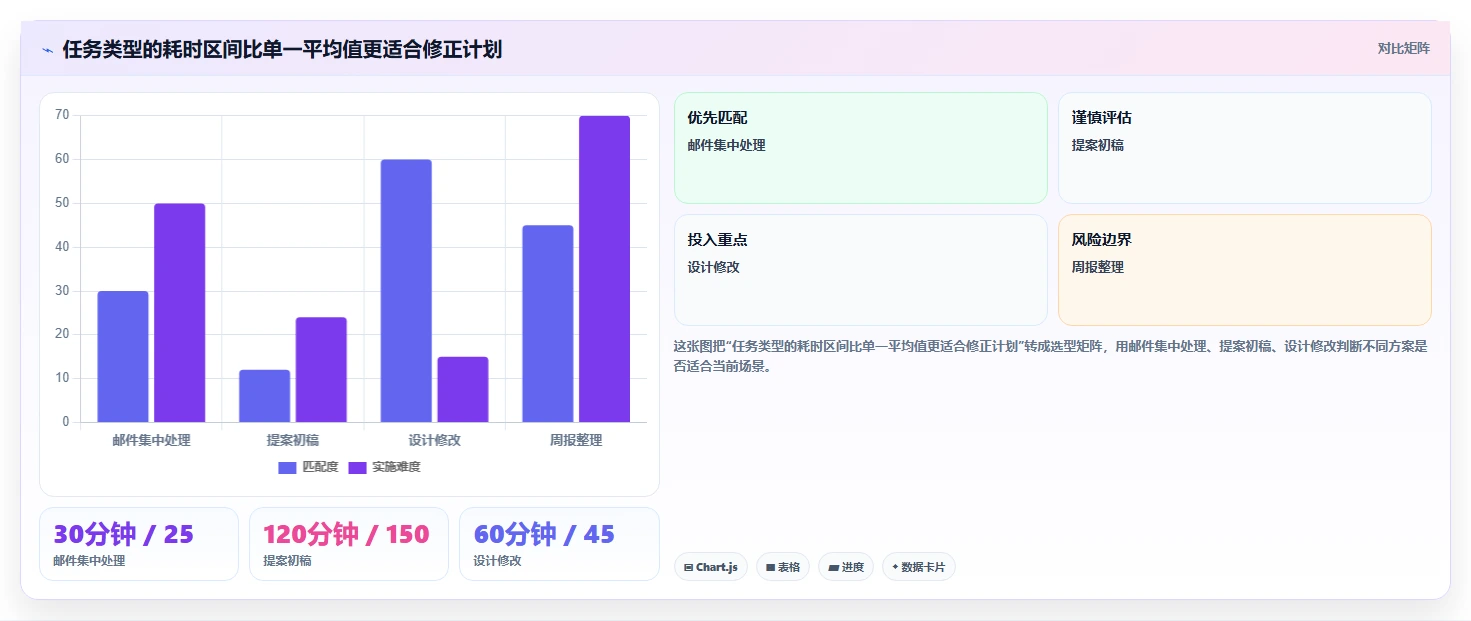The image size is (1471, 621).
Task: Select the 30分钟 / 25 stat card
Action: point(139,544)
